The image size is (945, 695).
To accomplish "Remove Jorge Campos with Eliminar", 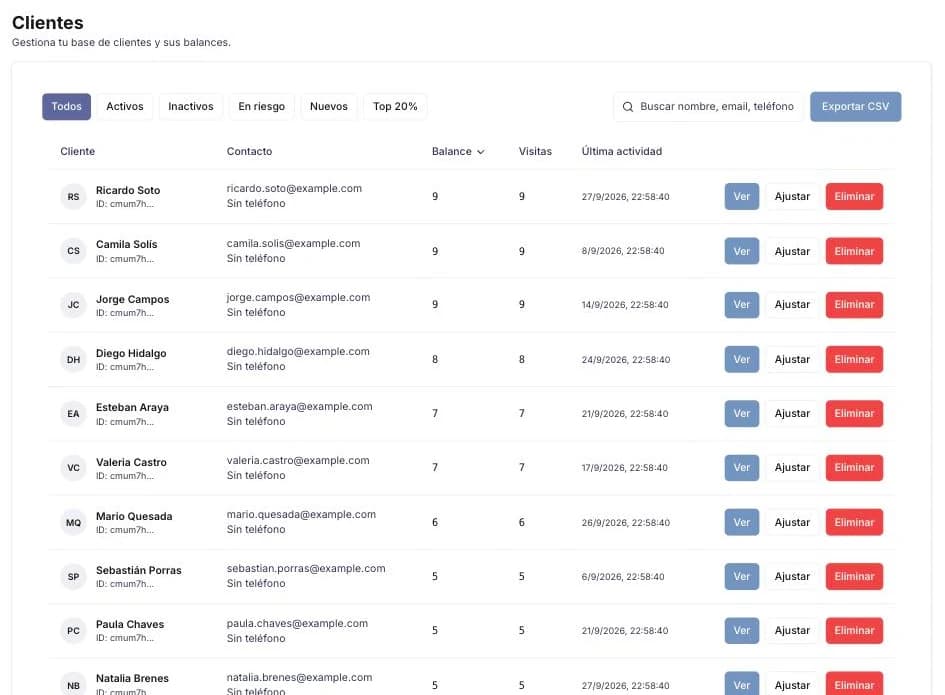I will [x=854, y=305].
